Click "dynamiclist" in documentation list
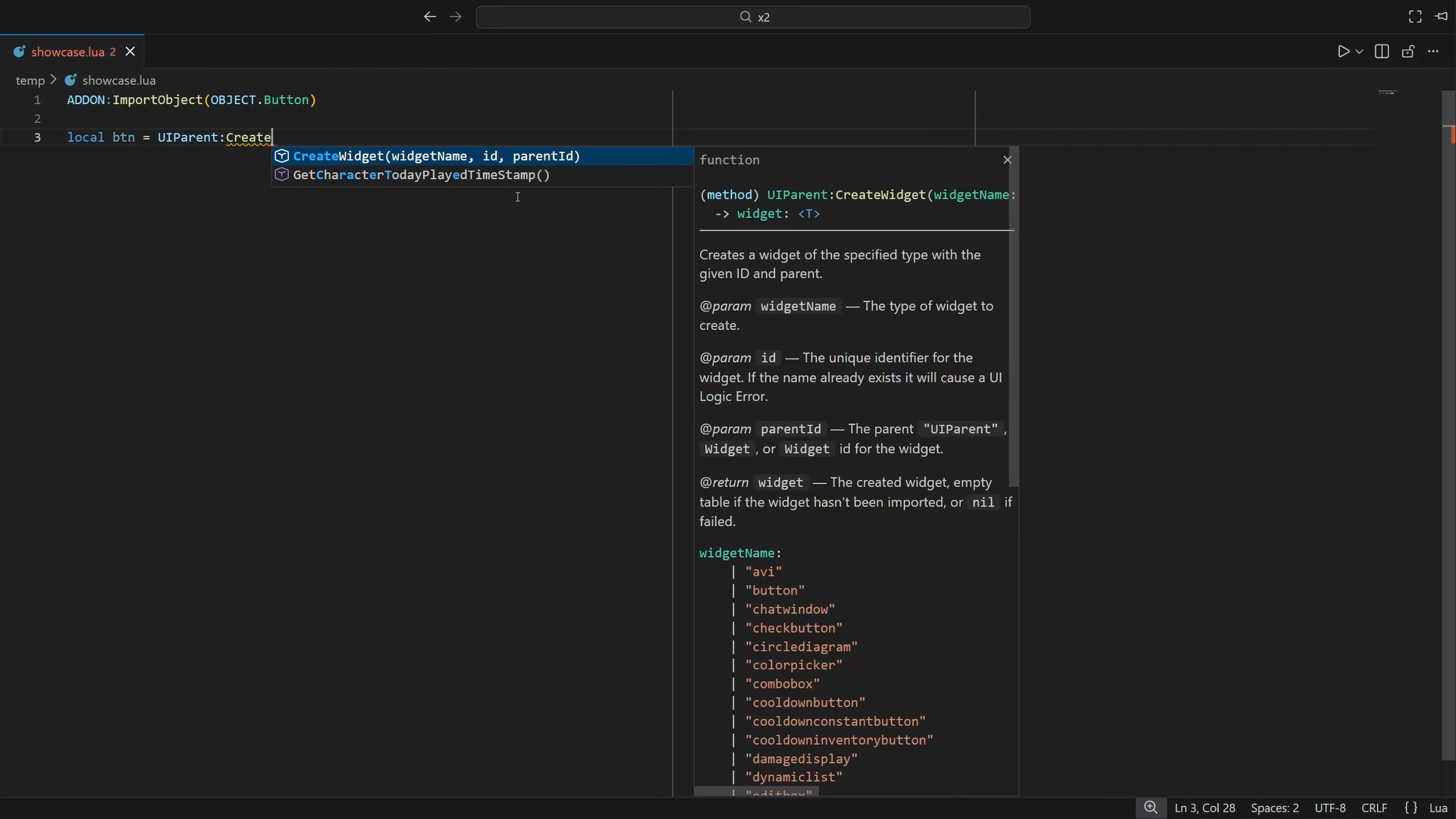Viewport: 1456px width, 819px height. 794,777
